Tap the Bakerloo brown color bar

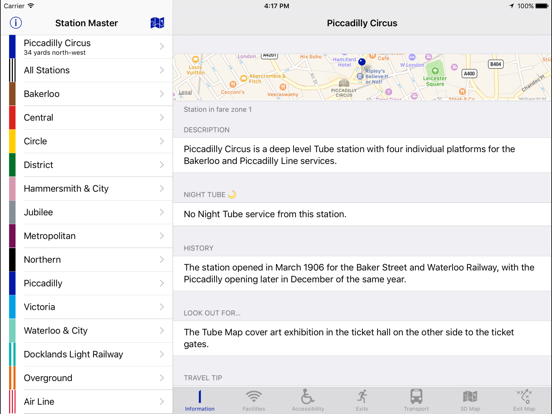pos(12,94)
